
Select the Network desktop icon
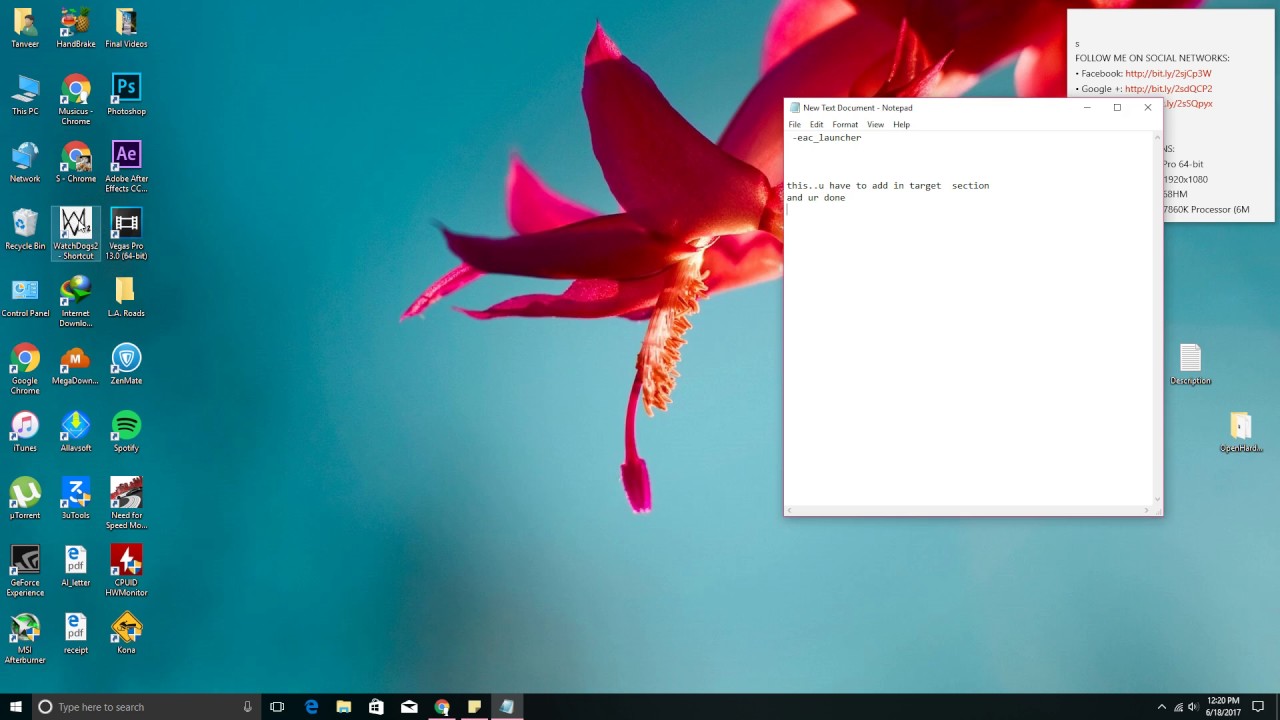(25, 162)
